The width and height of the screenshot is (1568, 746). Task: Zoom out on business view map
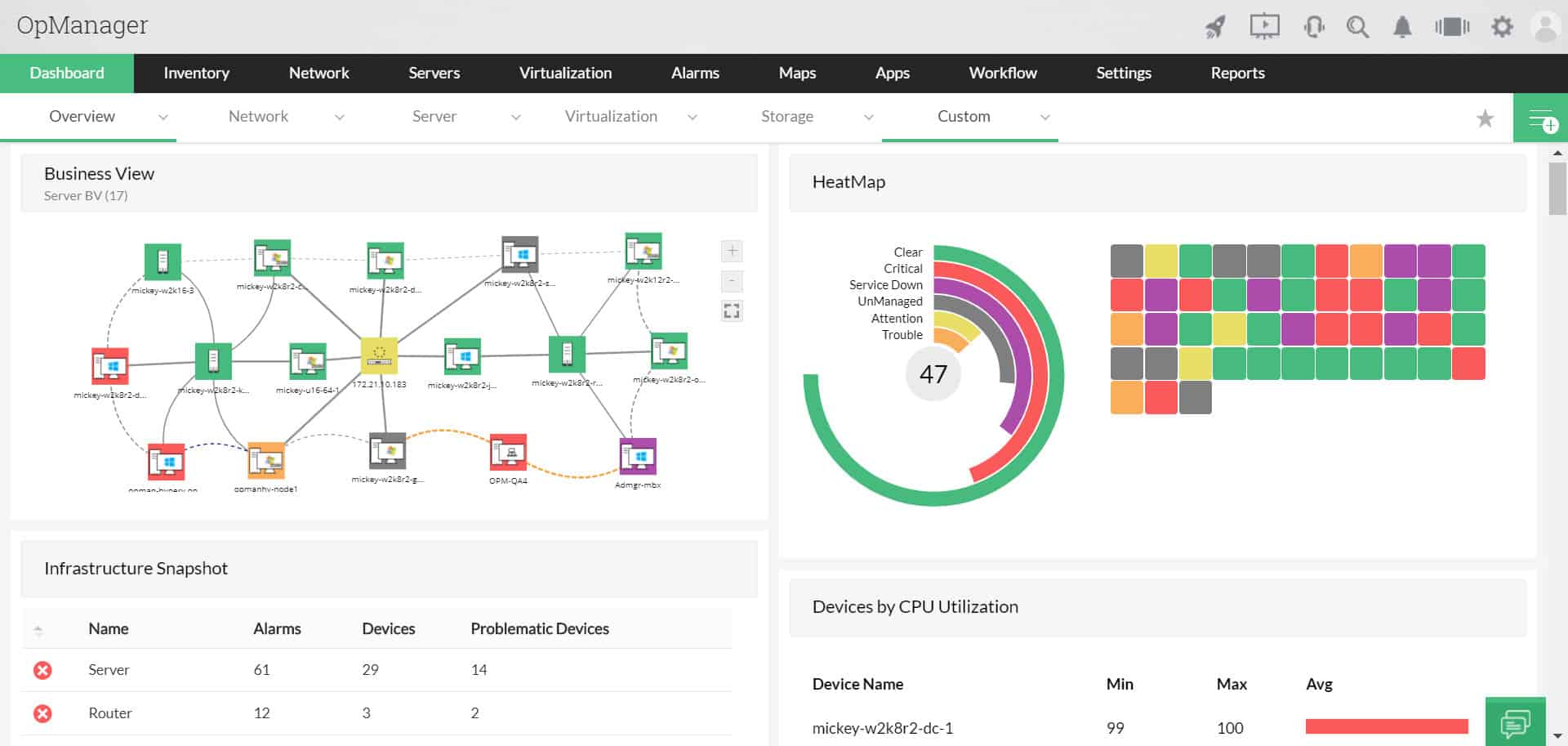pyautogui.click(x=732, y=281)
